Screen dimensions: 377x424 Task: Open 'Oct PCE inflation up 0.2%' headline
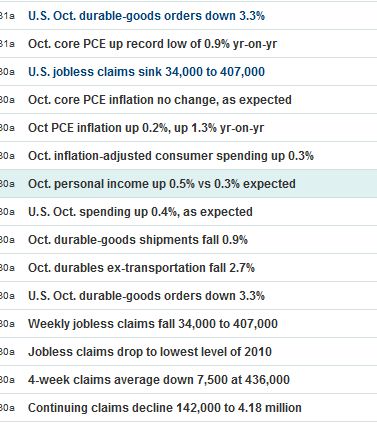pyautogui.click(x=146, y=128)
